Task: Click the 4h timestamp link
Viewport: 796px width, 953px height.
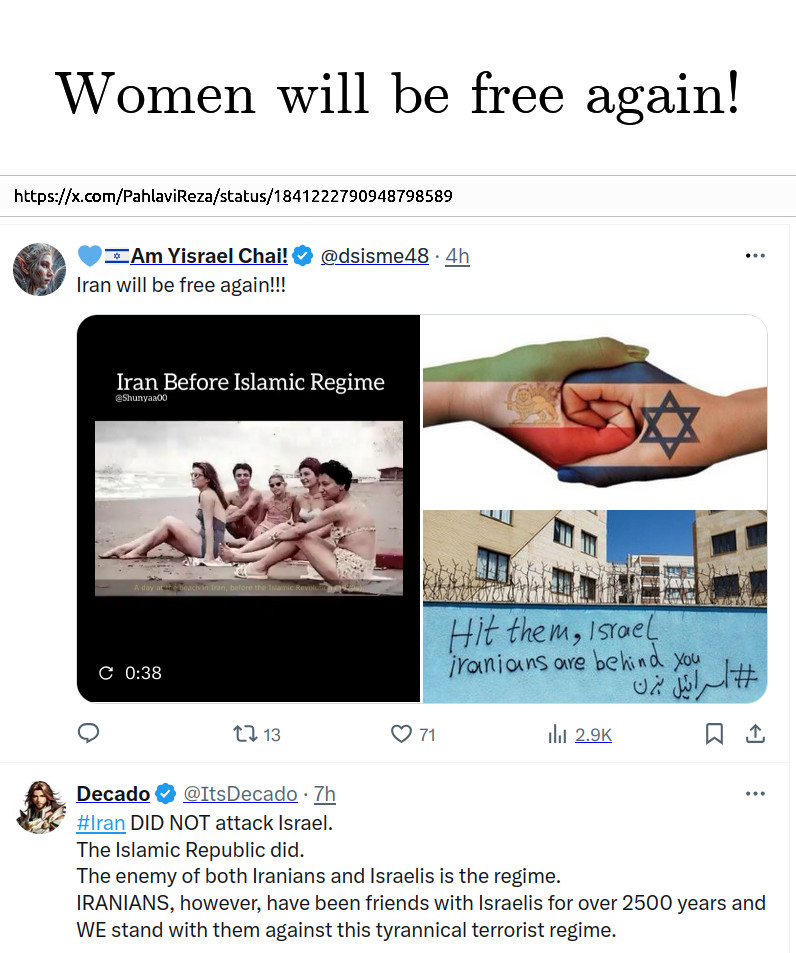Action: [x=457, y=256]
